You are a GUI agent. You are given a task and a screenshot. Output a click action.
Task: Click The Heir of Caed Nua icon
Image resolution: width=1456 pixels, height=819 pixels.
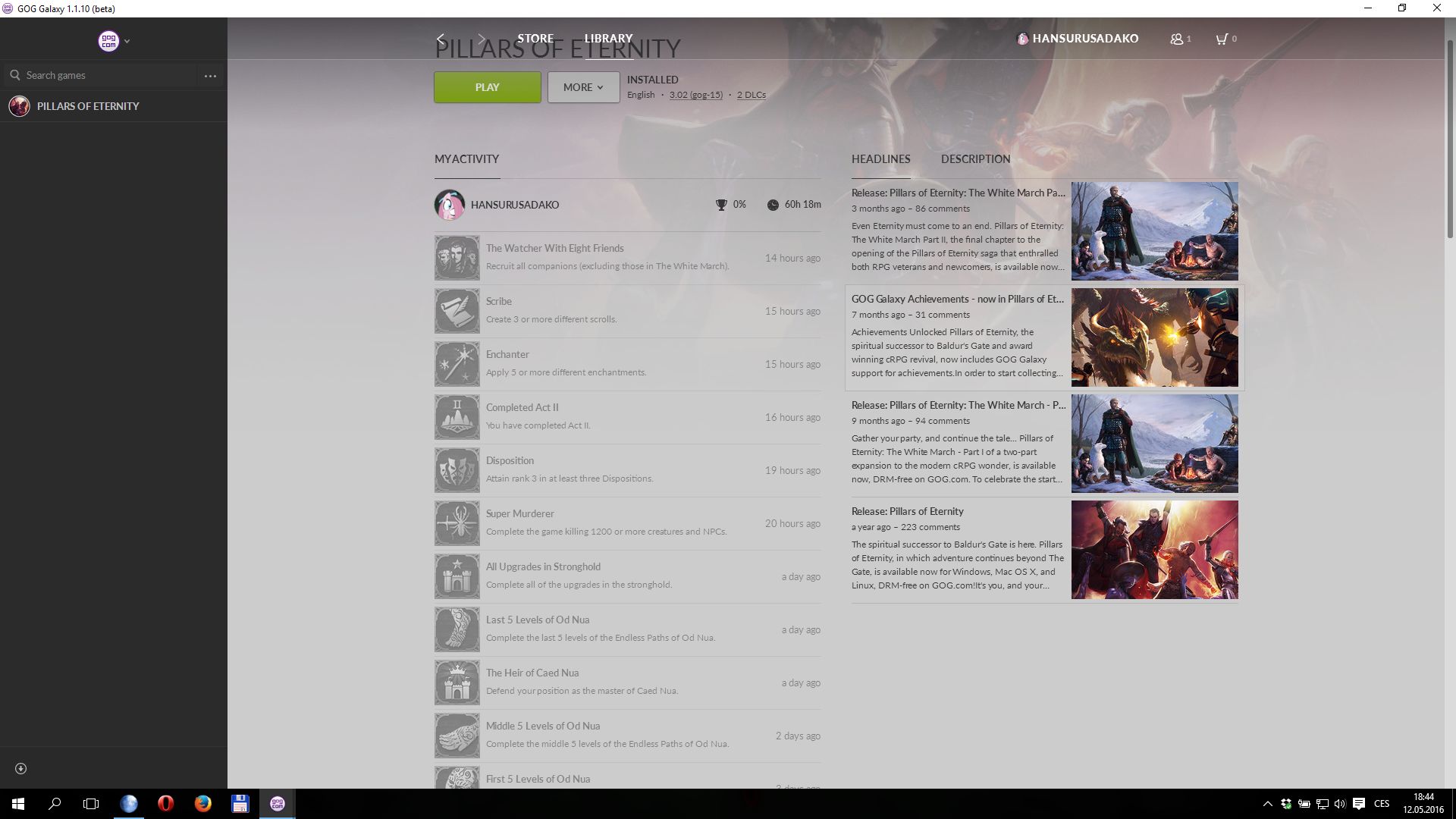(x=457, y=682)
